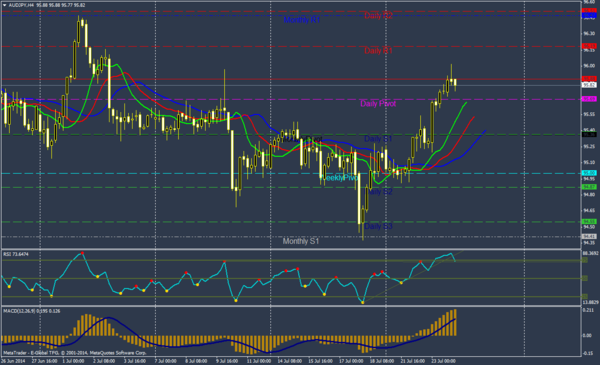Click the bottom RSI level marker box
The image size is (600, 365).
(x=585, y=296)
